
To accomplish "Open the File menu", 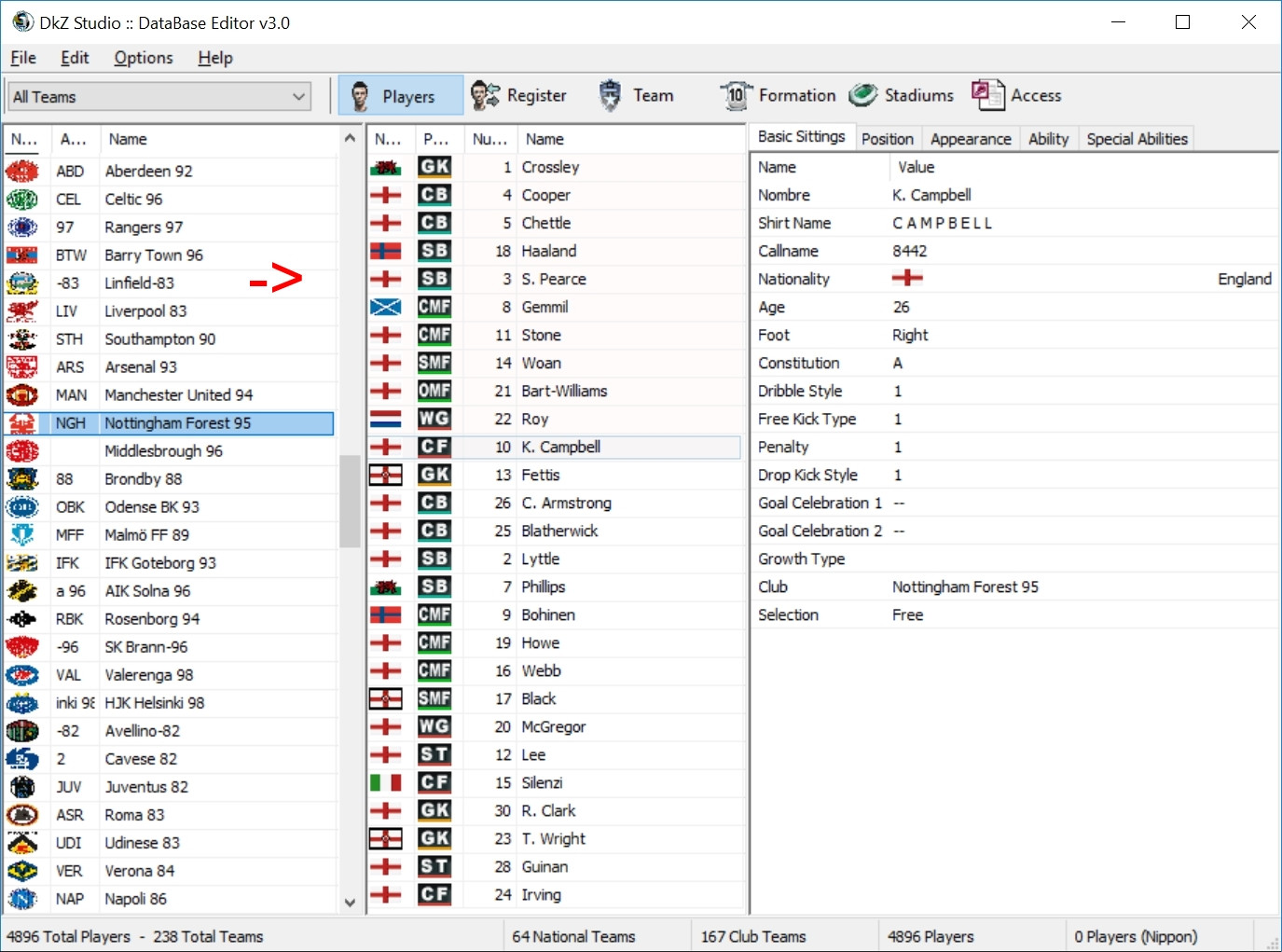I will pos(23,58).
